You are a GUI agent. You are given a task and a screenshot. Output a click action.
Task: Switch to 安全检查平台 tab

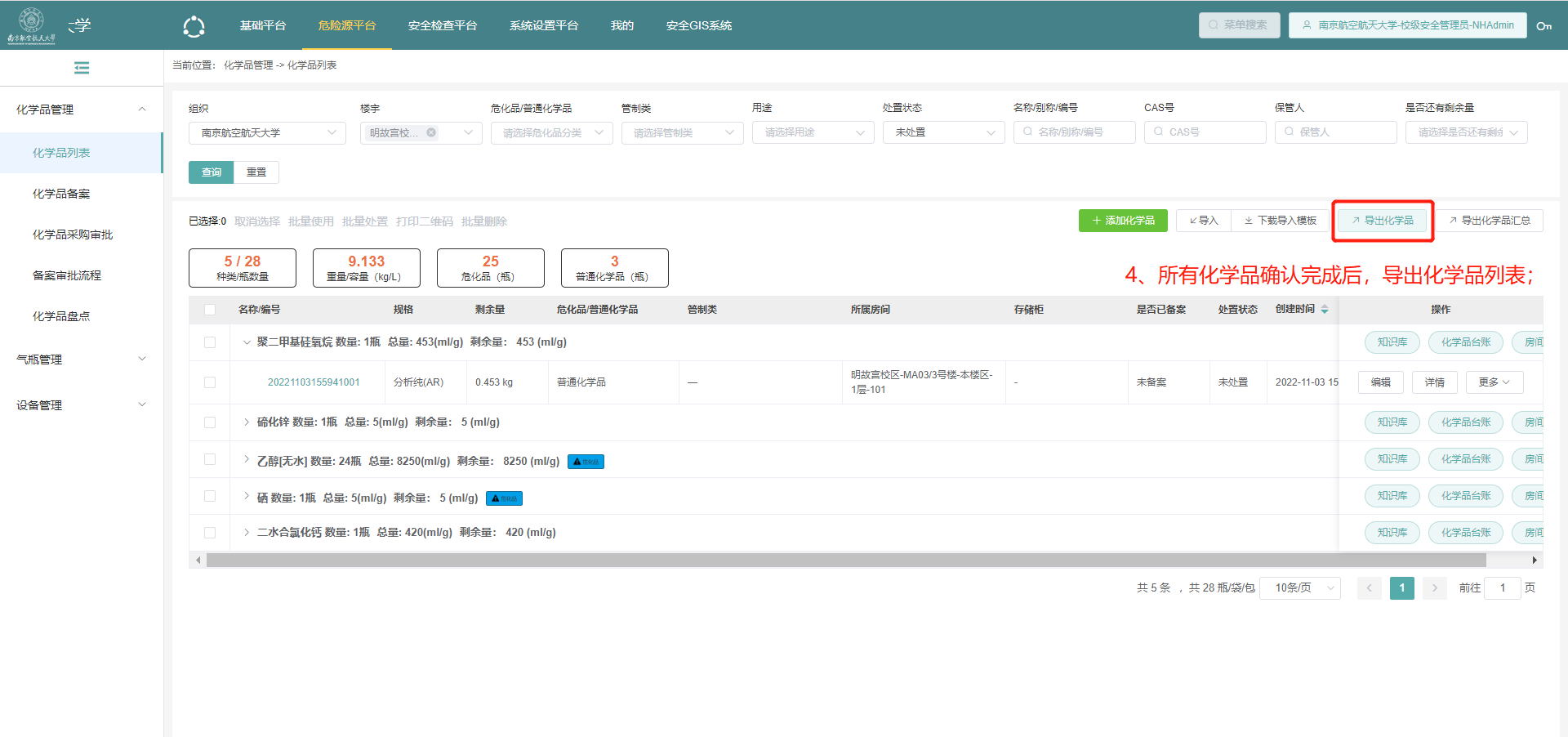[x=442, y=25]
